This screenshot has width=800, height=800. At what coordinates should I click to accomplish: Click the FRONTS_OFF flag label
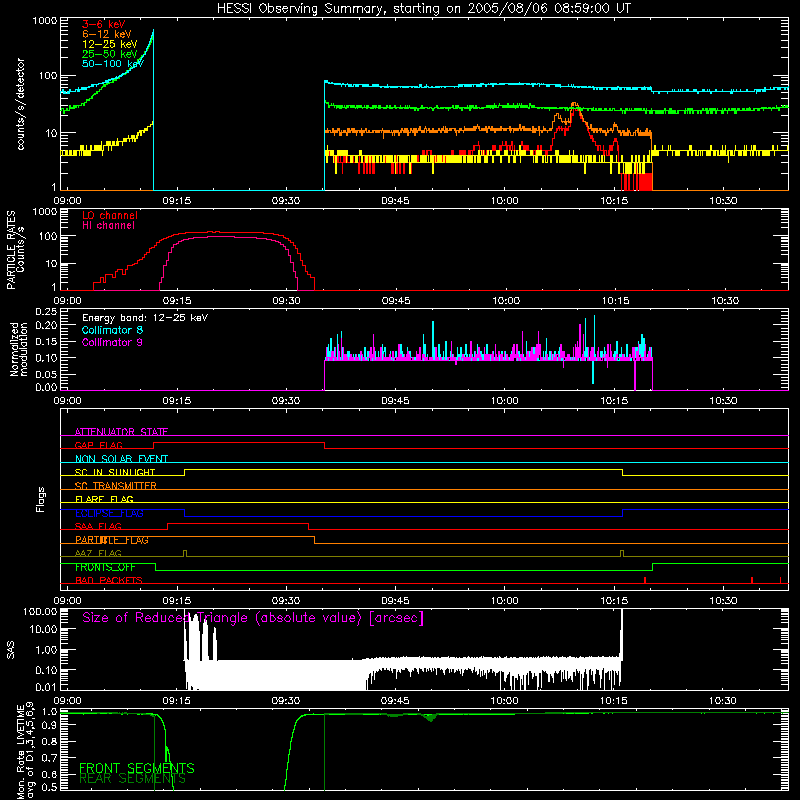coord(105,567)
